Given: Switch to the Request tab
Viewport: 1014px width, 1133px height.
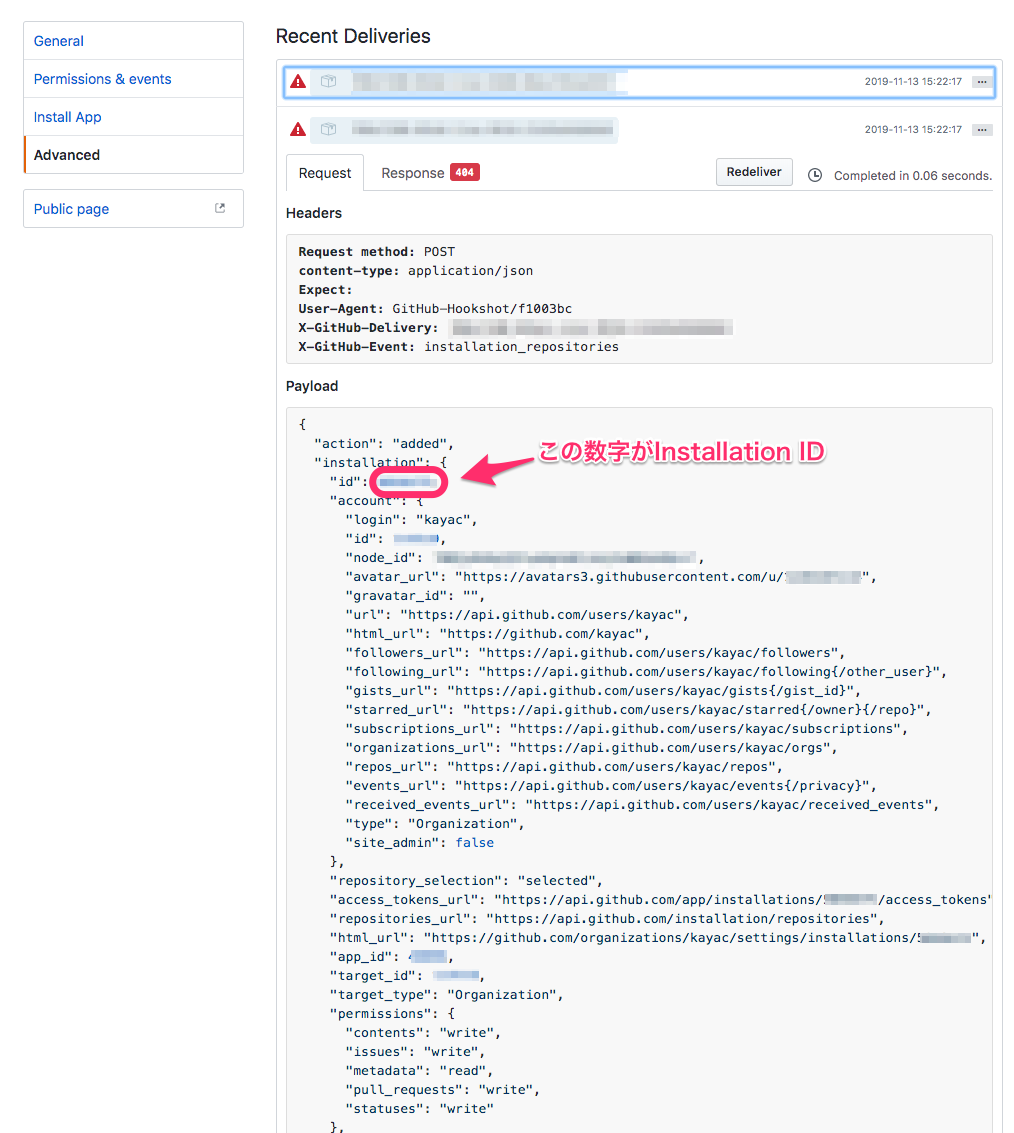Looking at the screenshot, I should tap(325, 173).
